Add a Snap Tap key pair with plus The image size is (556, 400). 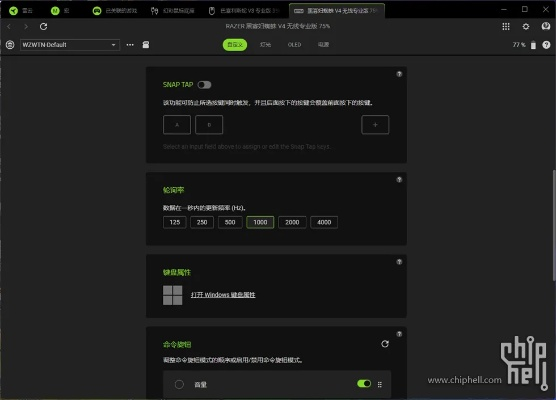coord(375,124)
